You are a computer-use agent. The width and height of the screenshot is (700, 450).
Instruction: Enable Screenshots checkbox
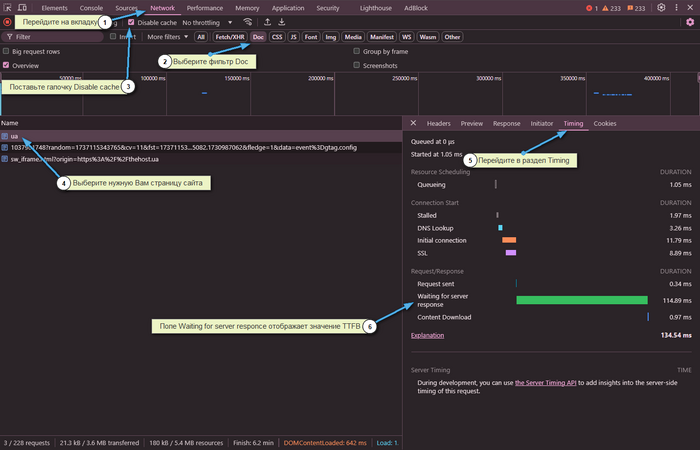(x=356, y=65)
